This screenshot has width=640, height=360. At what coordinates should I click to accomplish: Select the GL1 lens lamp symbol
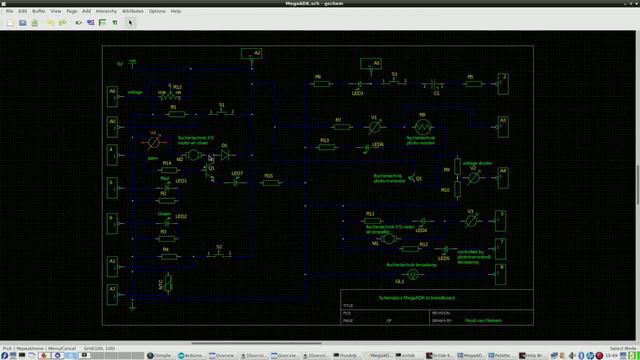coord(413,275)
